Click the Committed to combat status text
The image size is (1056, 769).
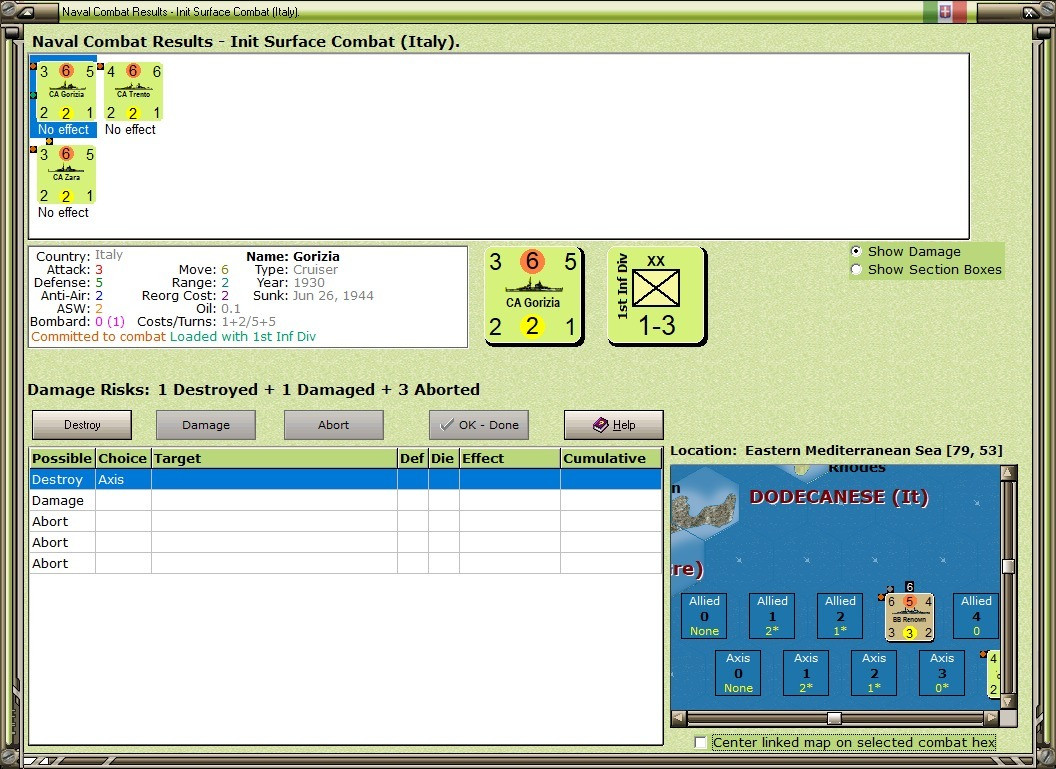tap(98, 337)
